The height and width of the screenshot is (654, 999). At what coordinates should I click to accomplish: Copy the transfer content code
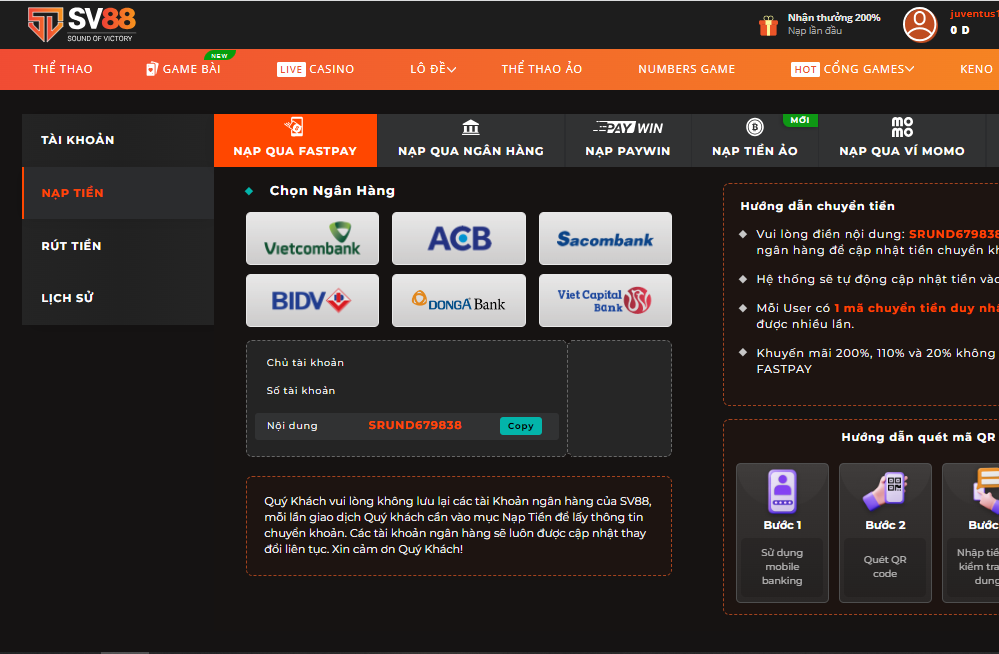521,426
